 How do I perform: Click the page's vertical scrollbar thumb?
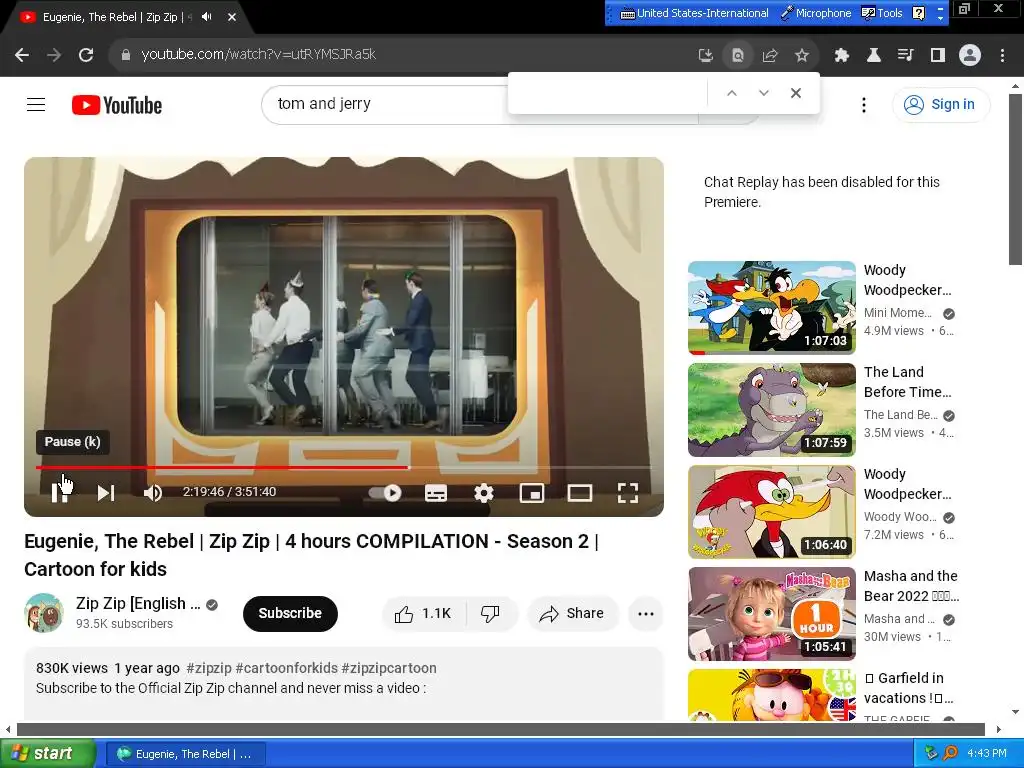pyautogui.click(x=1015, y=179)
